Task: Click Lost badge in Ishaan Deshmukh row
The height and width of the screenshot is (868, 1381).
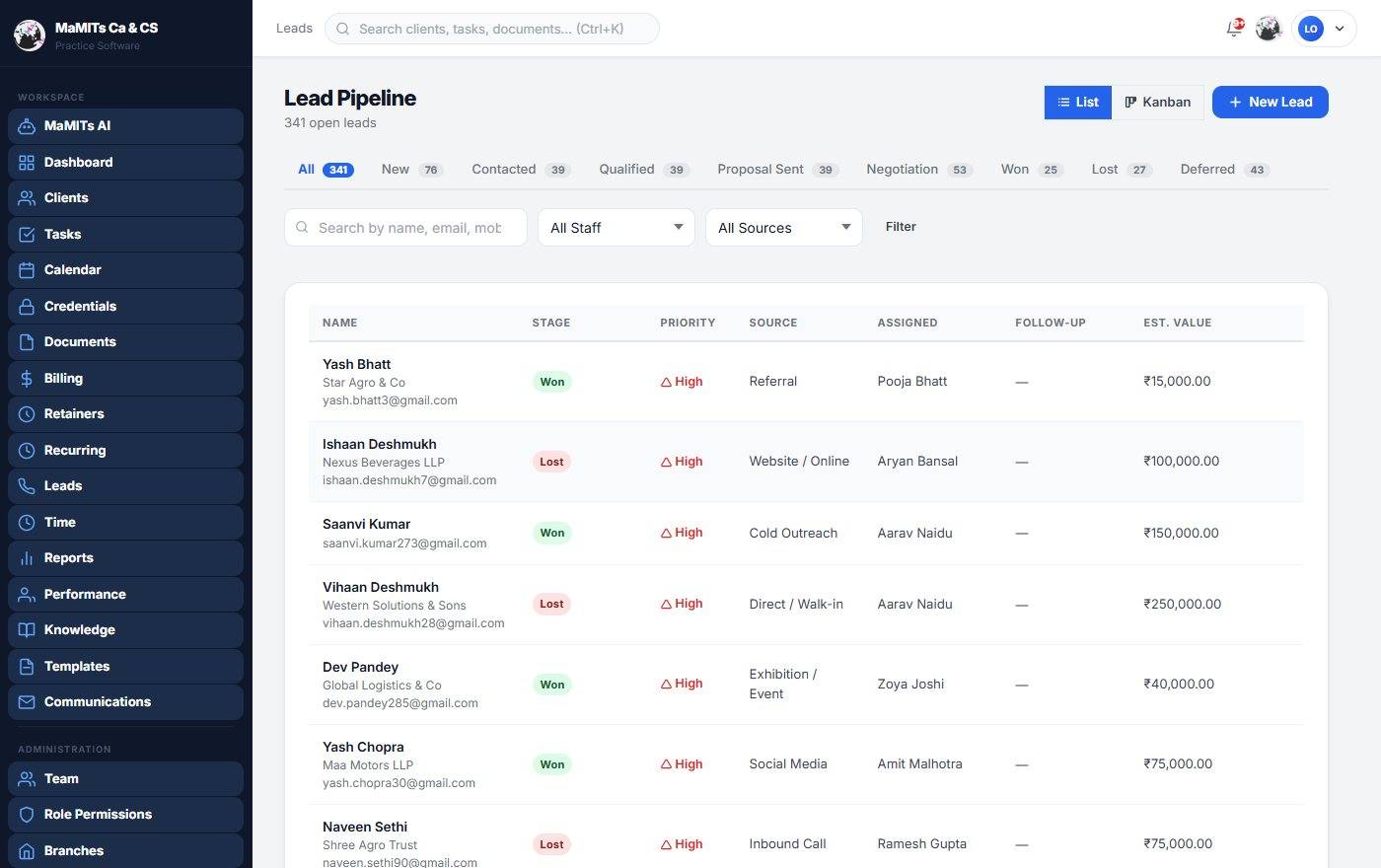Action: point(551,462)
